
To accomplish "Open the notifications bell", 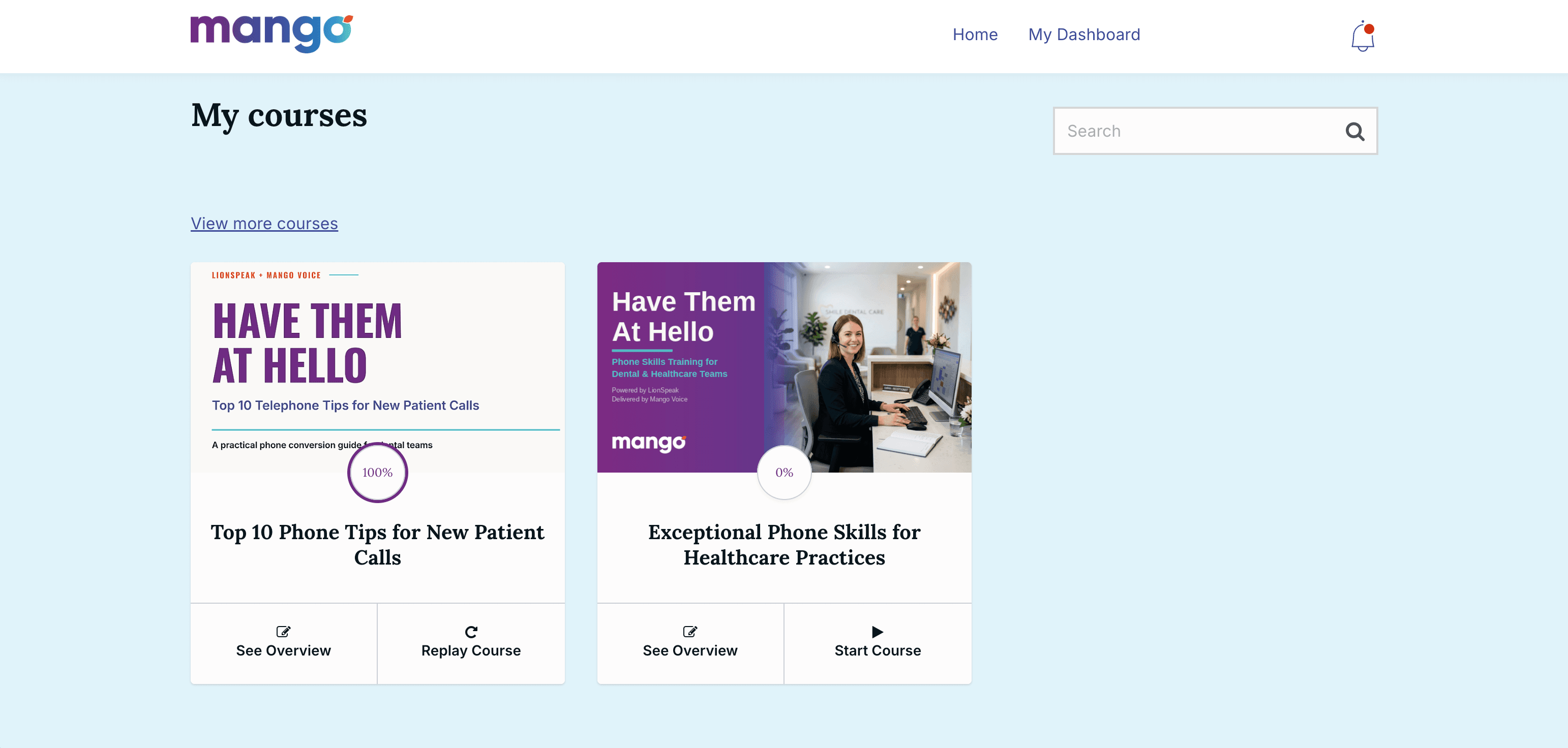I will (1362, 37).
